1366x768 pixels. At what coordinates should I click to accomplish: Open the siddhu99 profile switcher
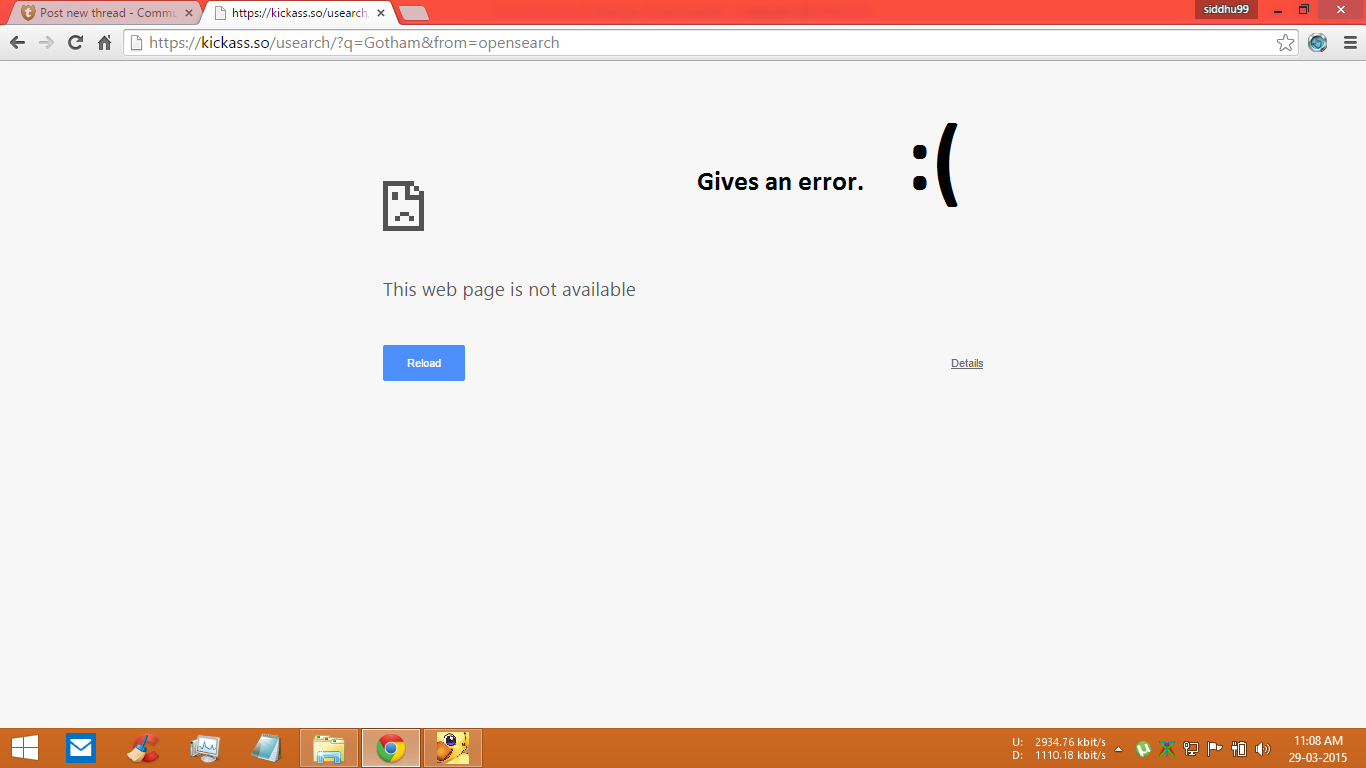point(1225,9)
